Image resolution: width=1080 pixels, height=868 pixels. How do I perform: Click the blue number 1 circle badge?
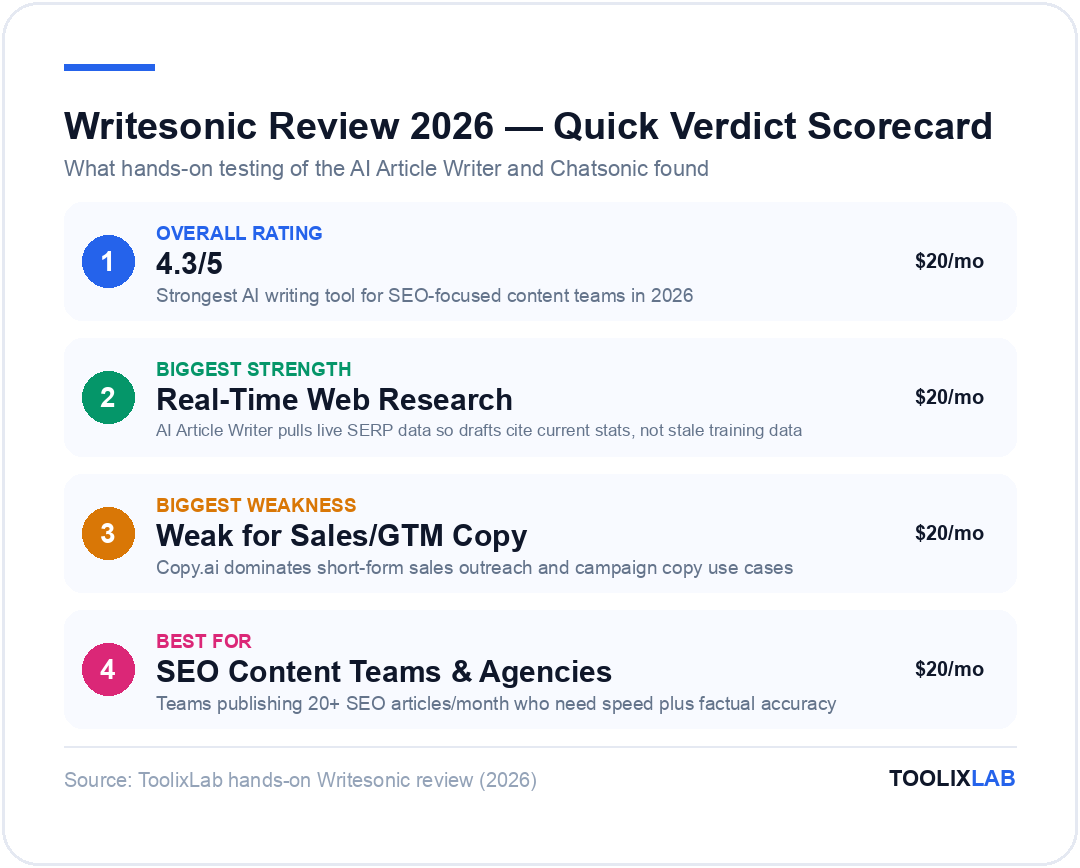(108, 261)
